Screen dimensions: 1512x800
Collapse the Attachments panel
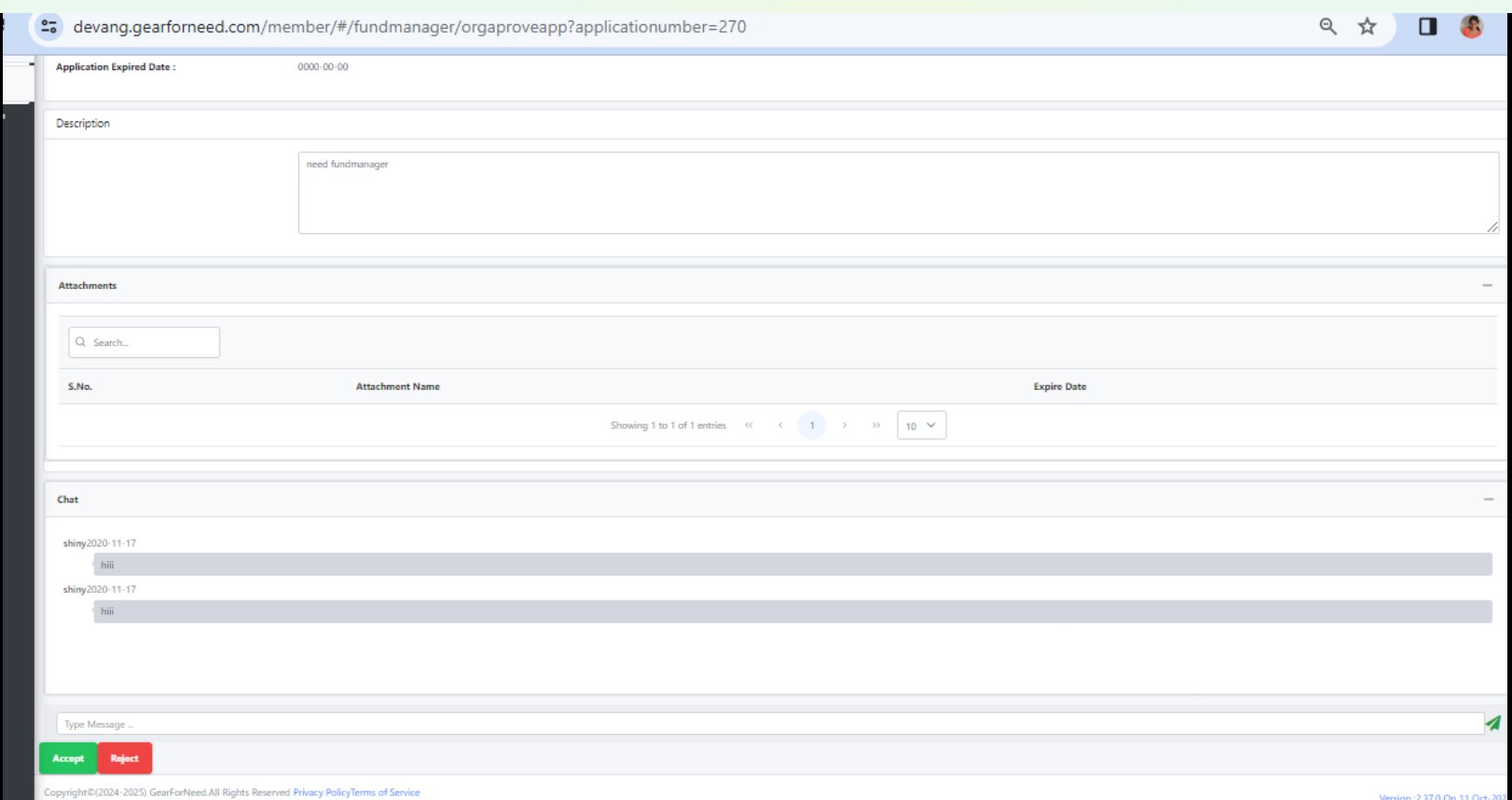[1487, 285]
